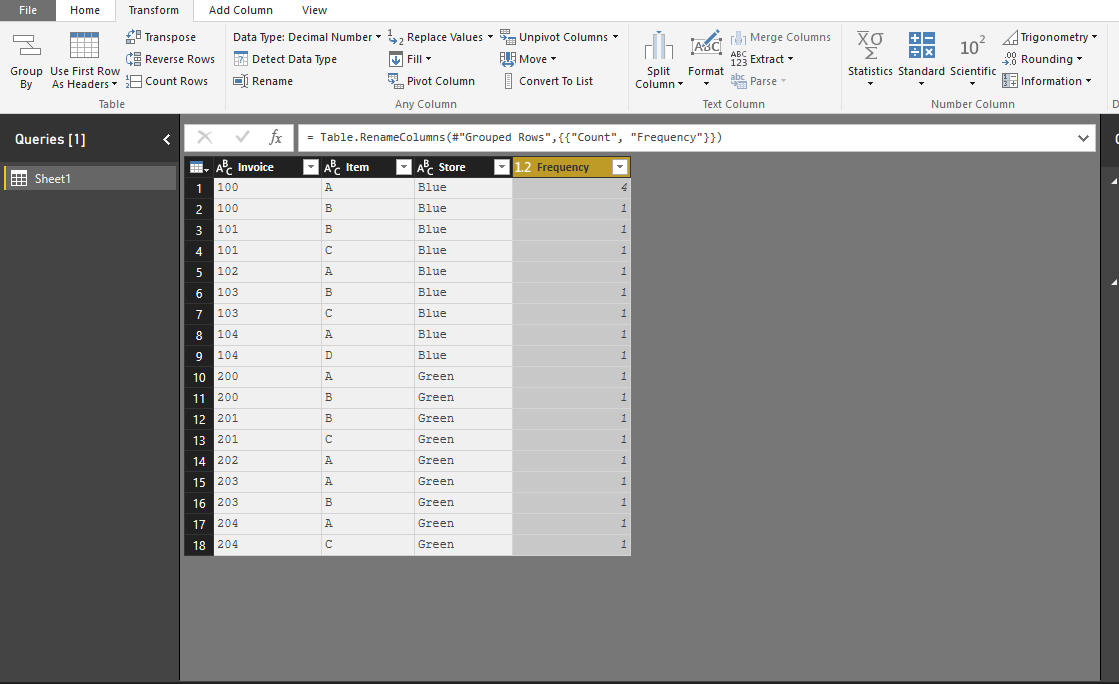Click the Transpose table button
1119x684 pixels.
point(161,36)
